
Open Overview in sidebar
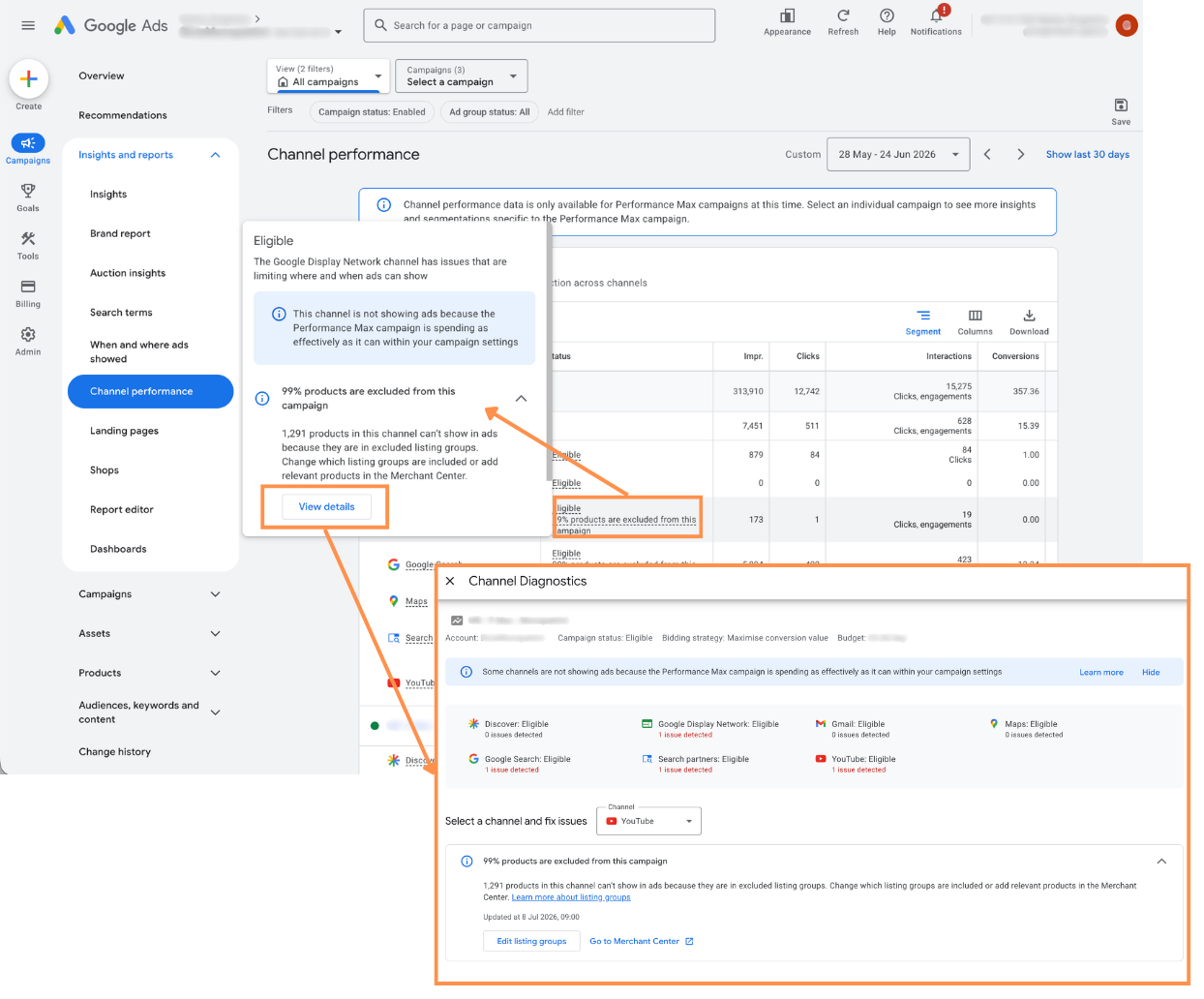(102, 76)
